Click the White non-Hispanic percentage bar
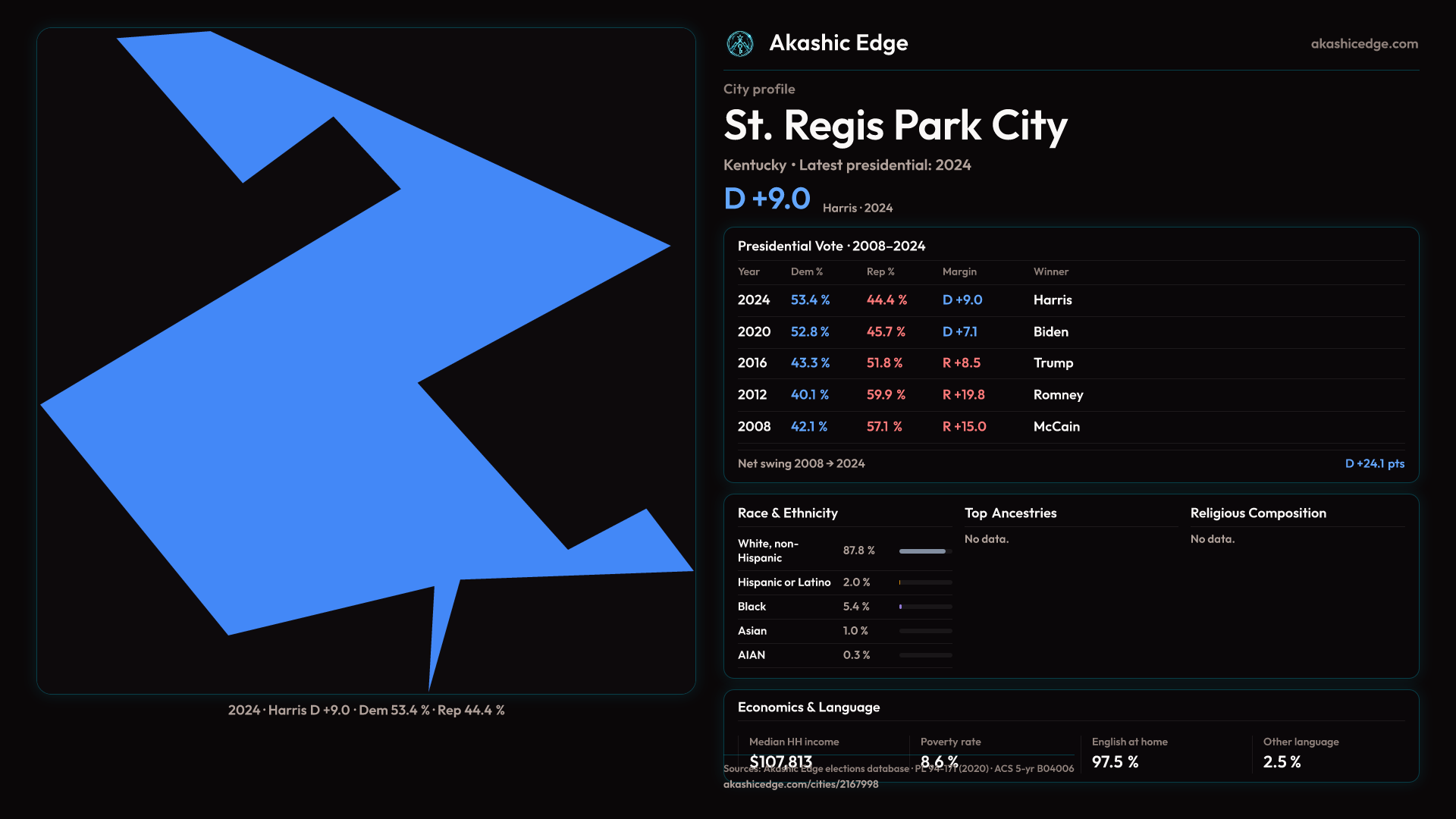 point(924,551)
